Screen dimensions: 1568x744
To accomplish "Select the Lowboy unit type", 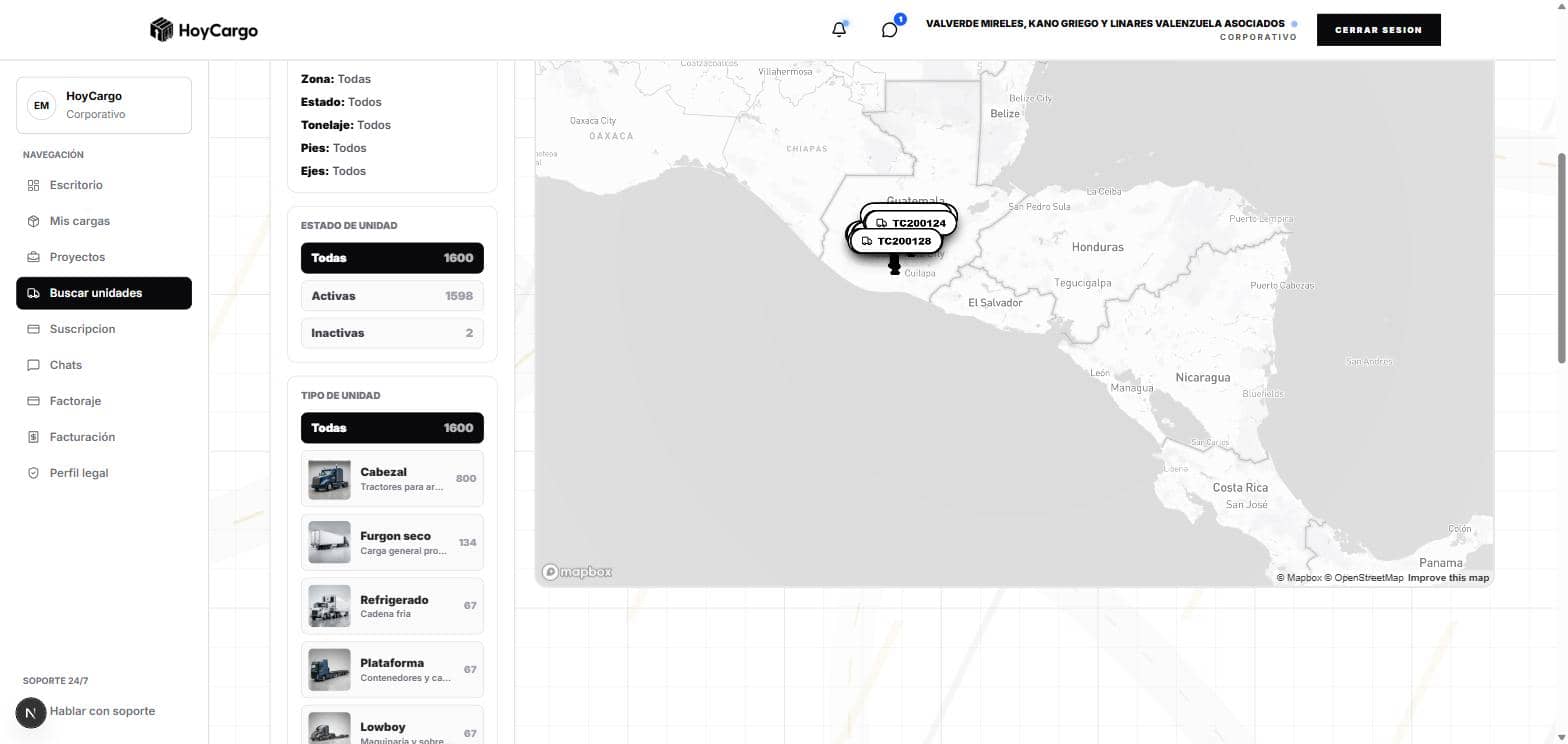I will coord(392,725).
